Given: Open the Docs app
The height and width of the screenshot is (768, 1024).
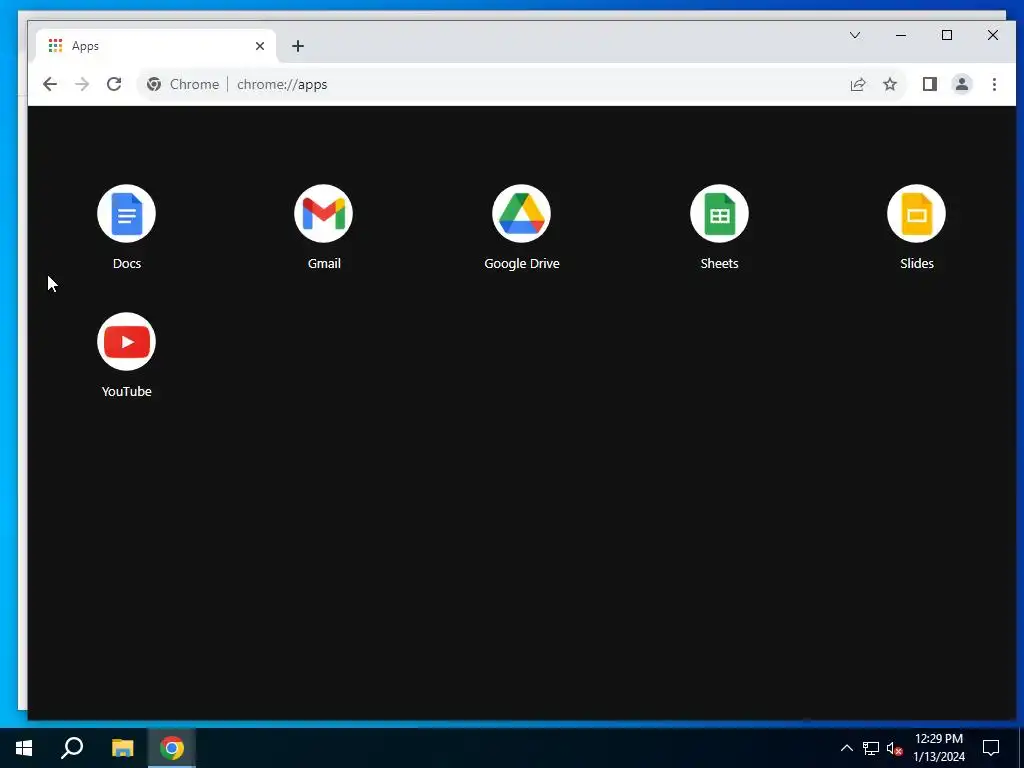Looking at the screenshot, I should tap(126, 214).
